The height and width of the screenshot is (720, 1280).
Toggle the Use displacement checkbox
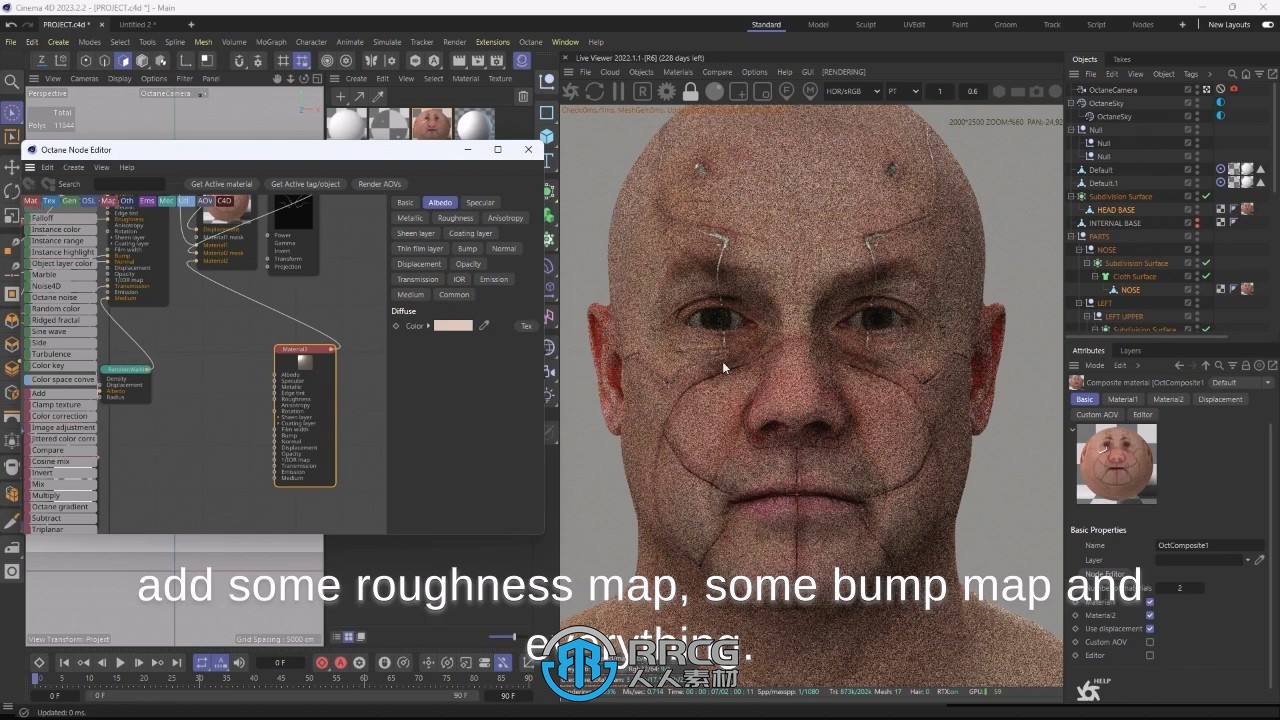click(x=1150, y=629)
